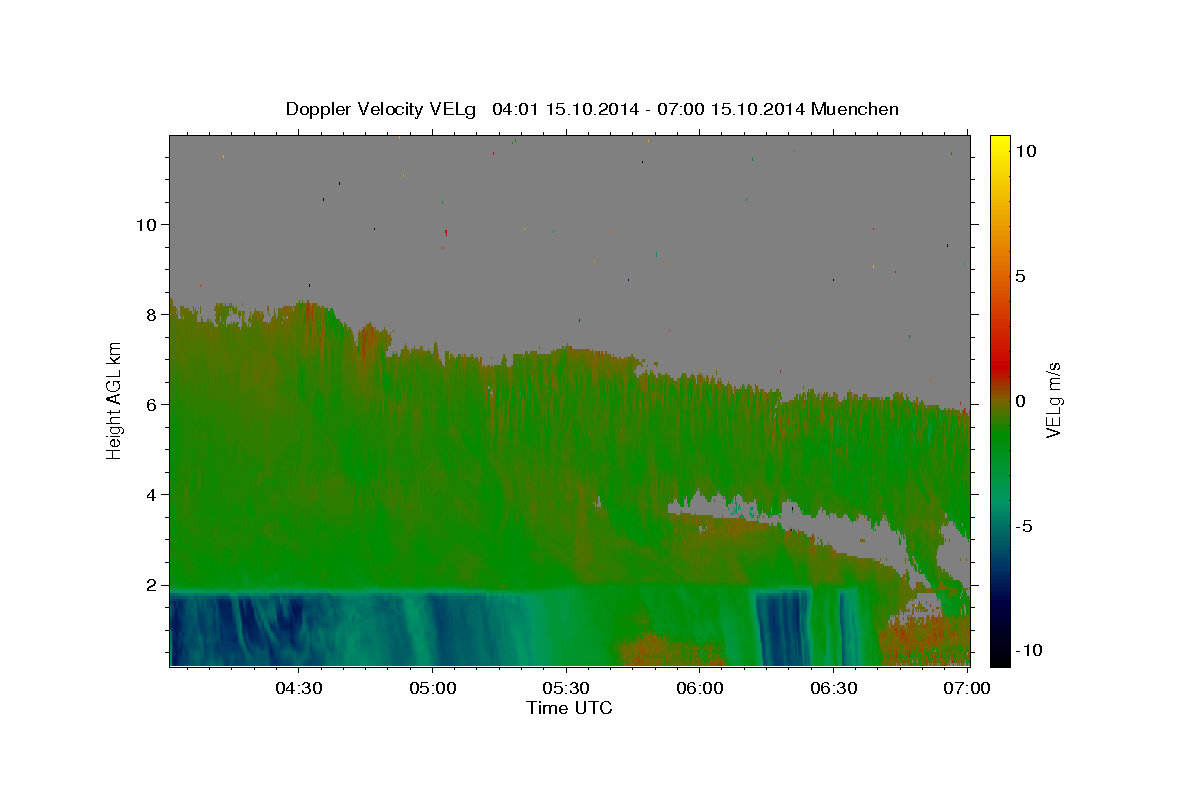Screen dimensions: 1200x800
Task: Click the 06:00 time tick label
Action: click(700, 689)
